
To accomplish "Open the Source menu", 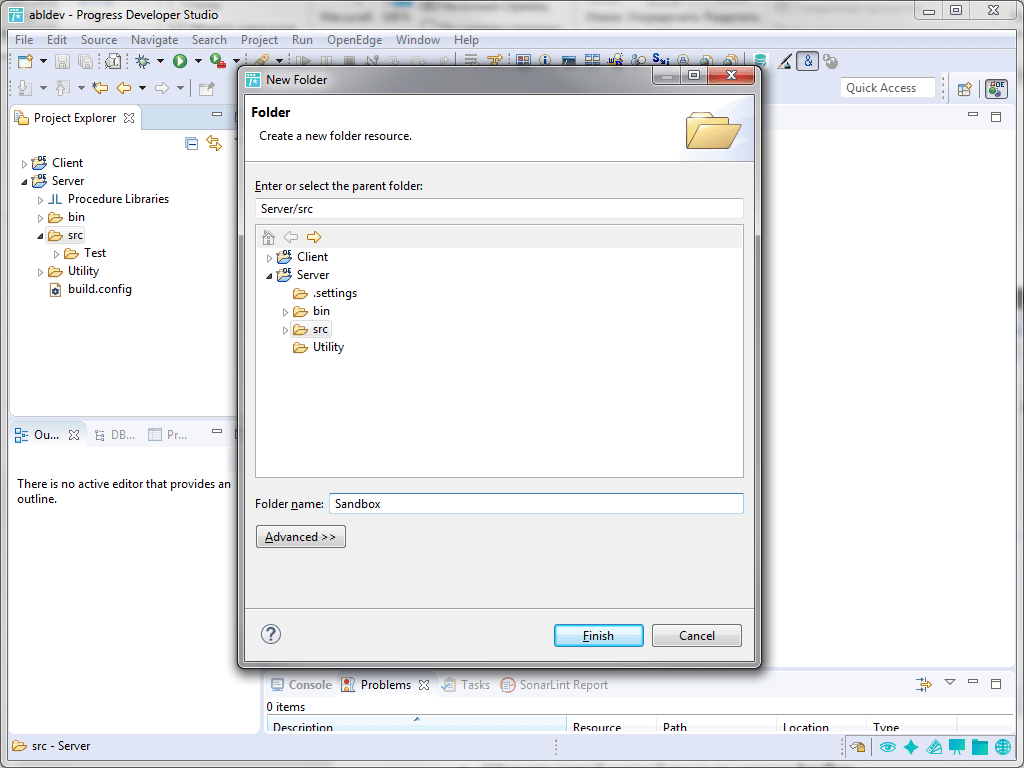I will [x=99, y=40].
